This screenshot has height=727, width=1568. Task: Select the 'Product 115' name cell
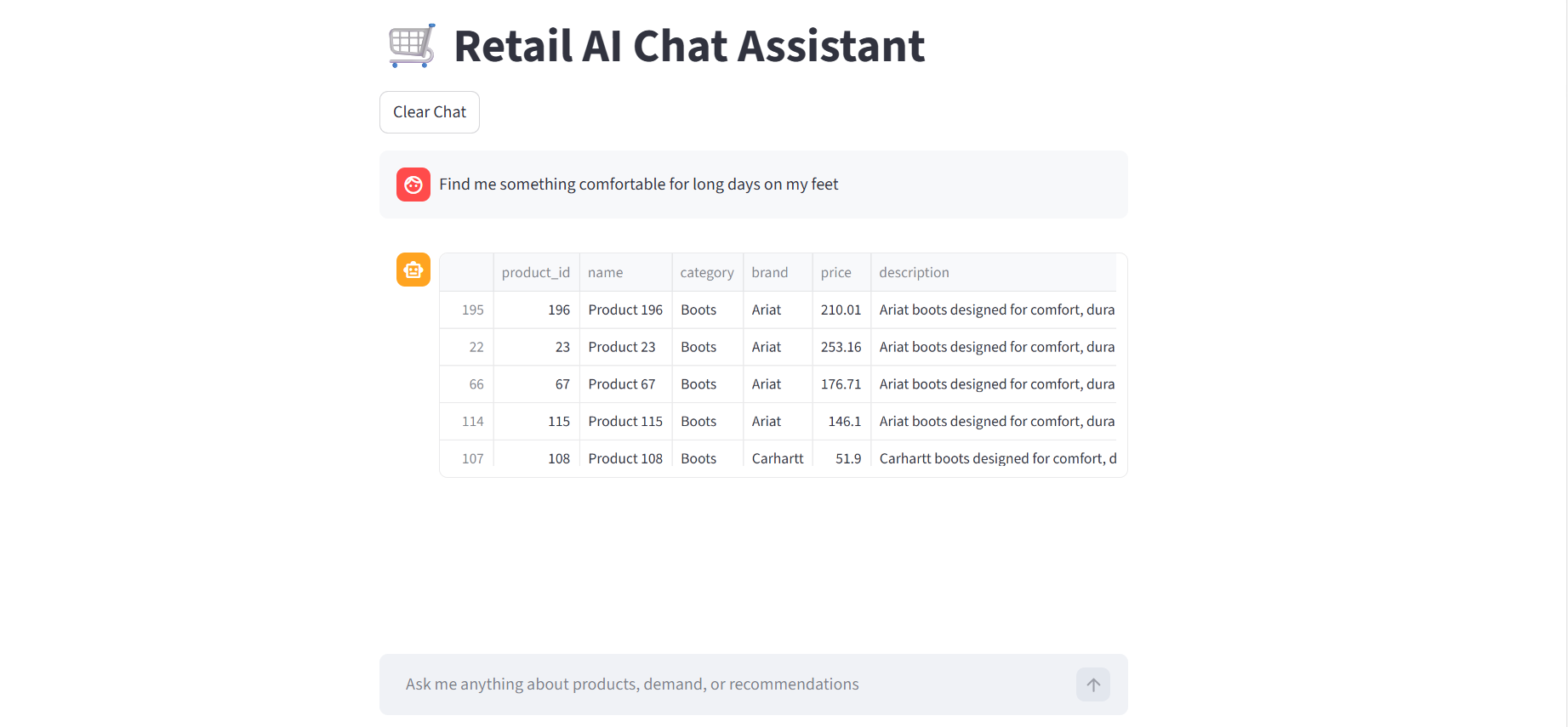[626, 422]
